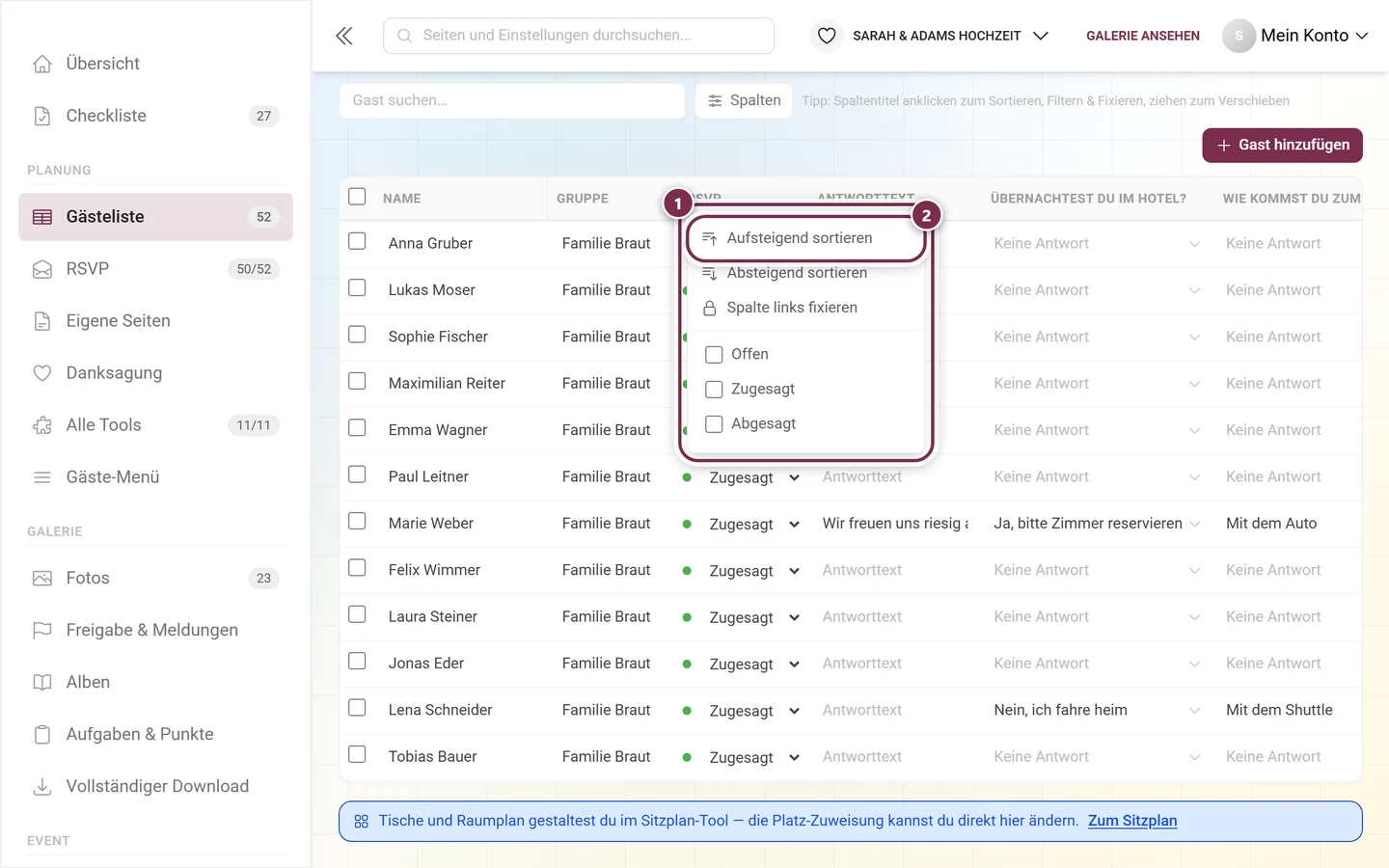This screenshot has width=1389, height=868.
Task: Check the Abgesagt filter checkbox
Action: click(x=714, y=424)
